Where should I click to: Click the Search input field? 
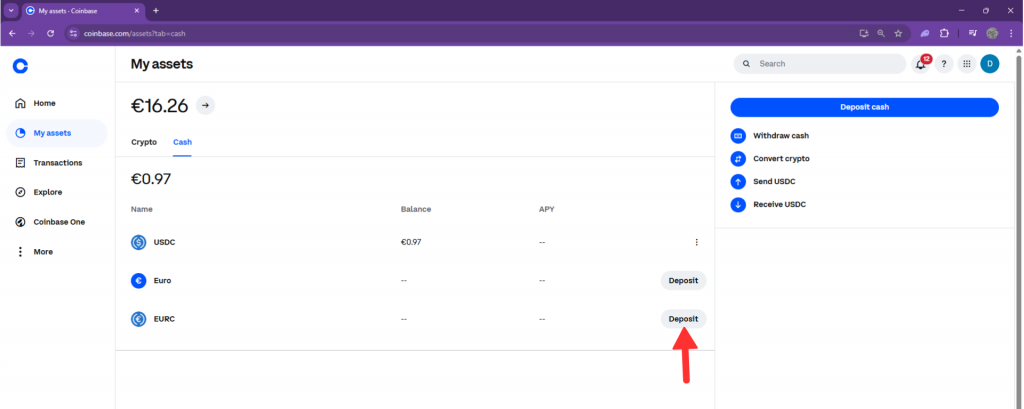(820, 64)
